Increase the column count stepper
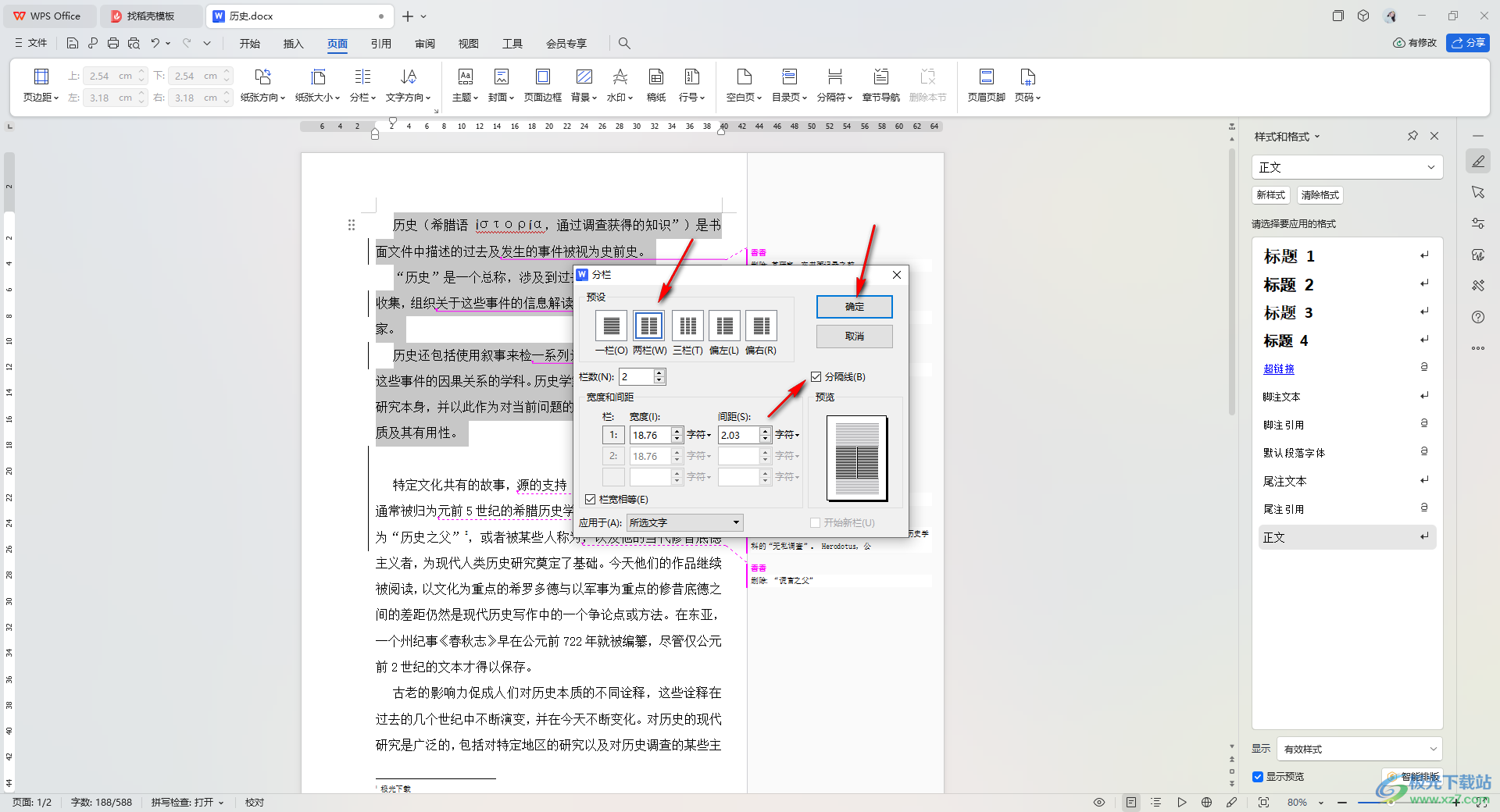This screenshot has width=1500, height=812. pyautogui.click(x=659, y=372)
